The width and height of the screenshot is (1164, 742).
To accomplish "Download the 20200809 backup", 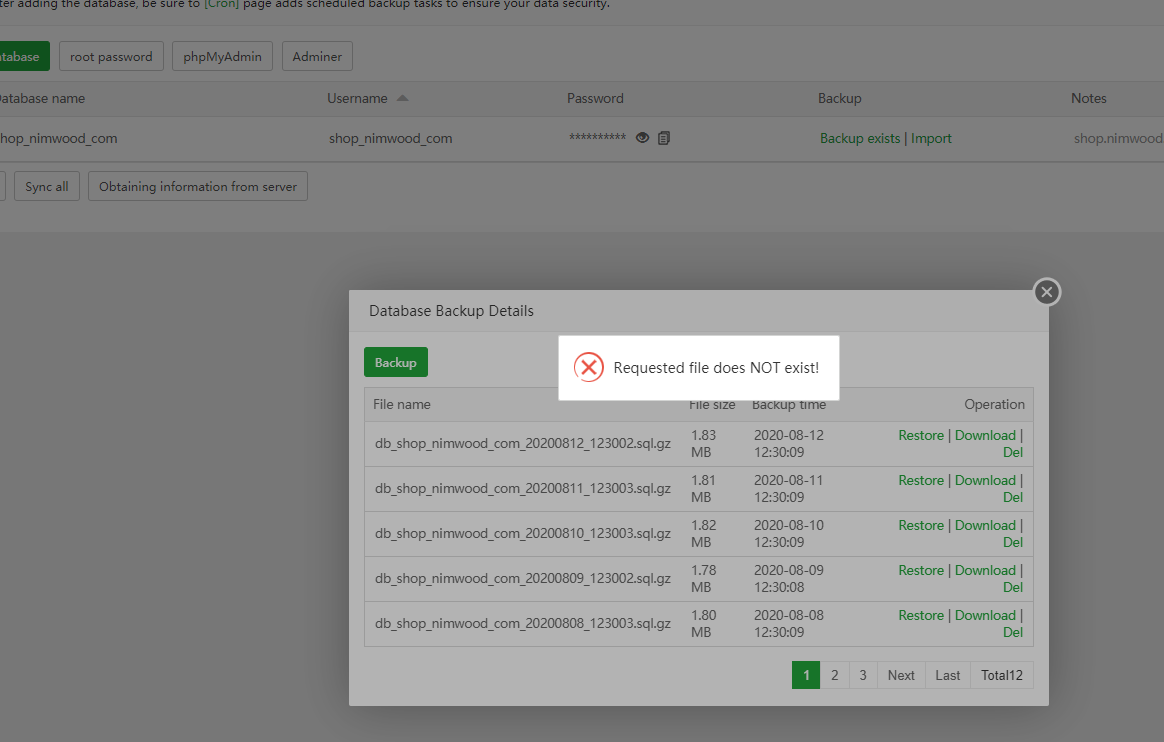I will (x=985, y=571).
